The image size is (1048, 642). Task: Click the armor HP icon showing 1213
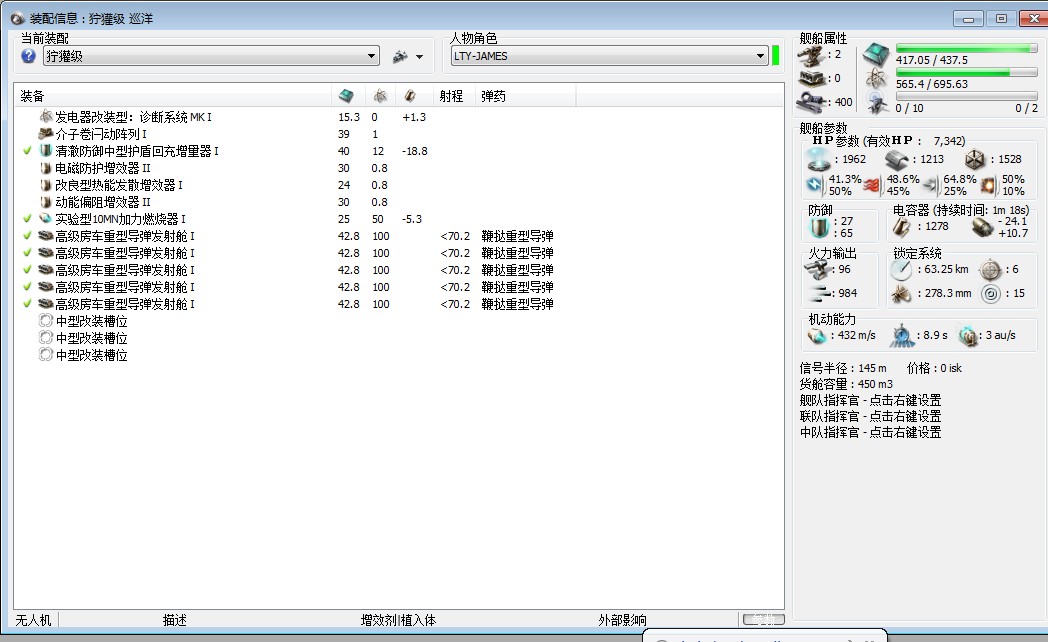click(x=896, y=160)
